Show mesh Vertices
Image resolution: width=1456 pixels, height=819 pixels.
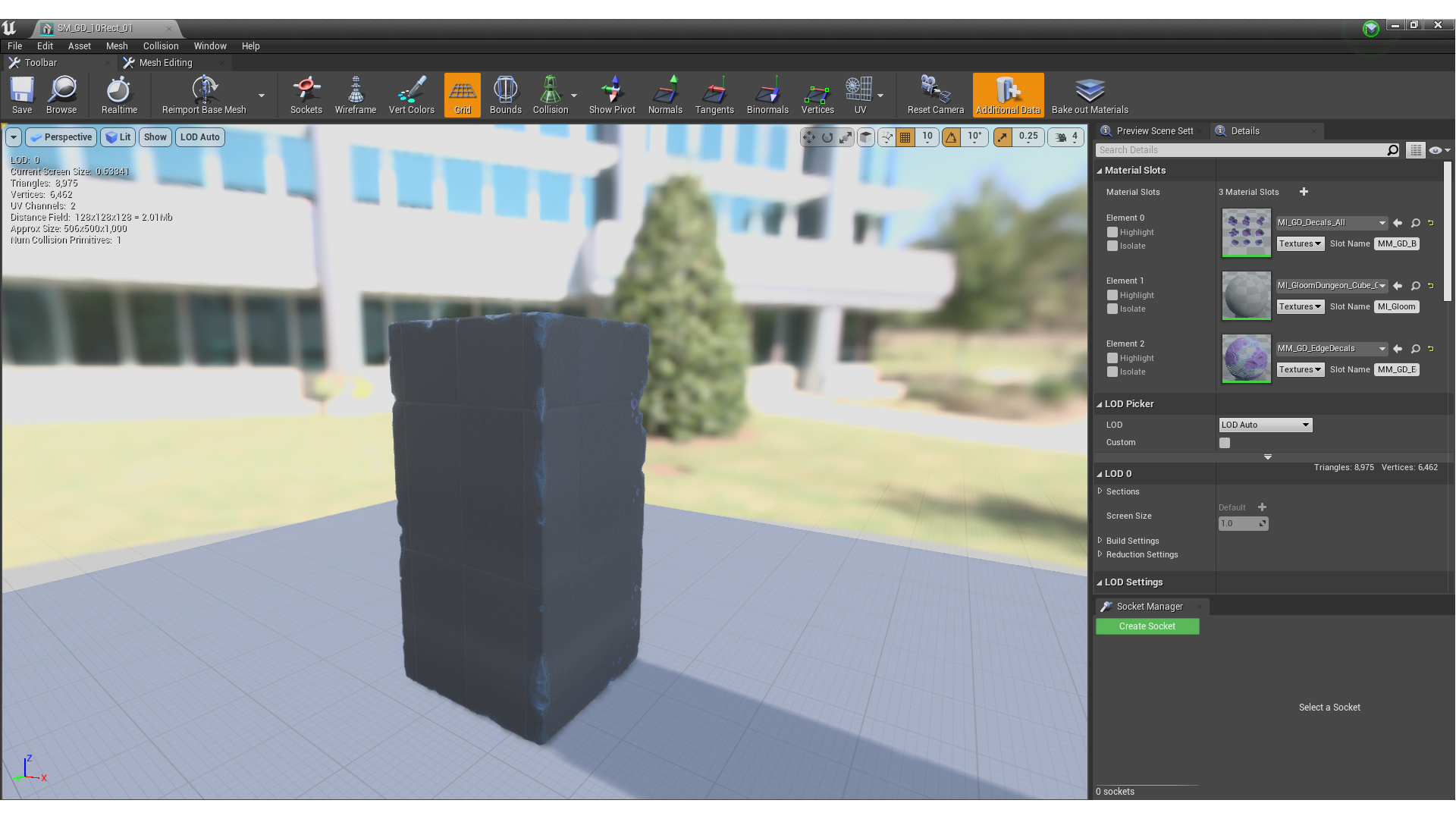click(x=817, y=95)
